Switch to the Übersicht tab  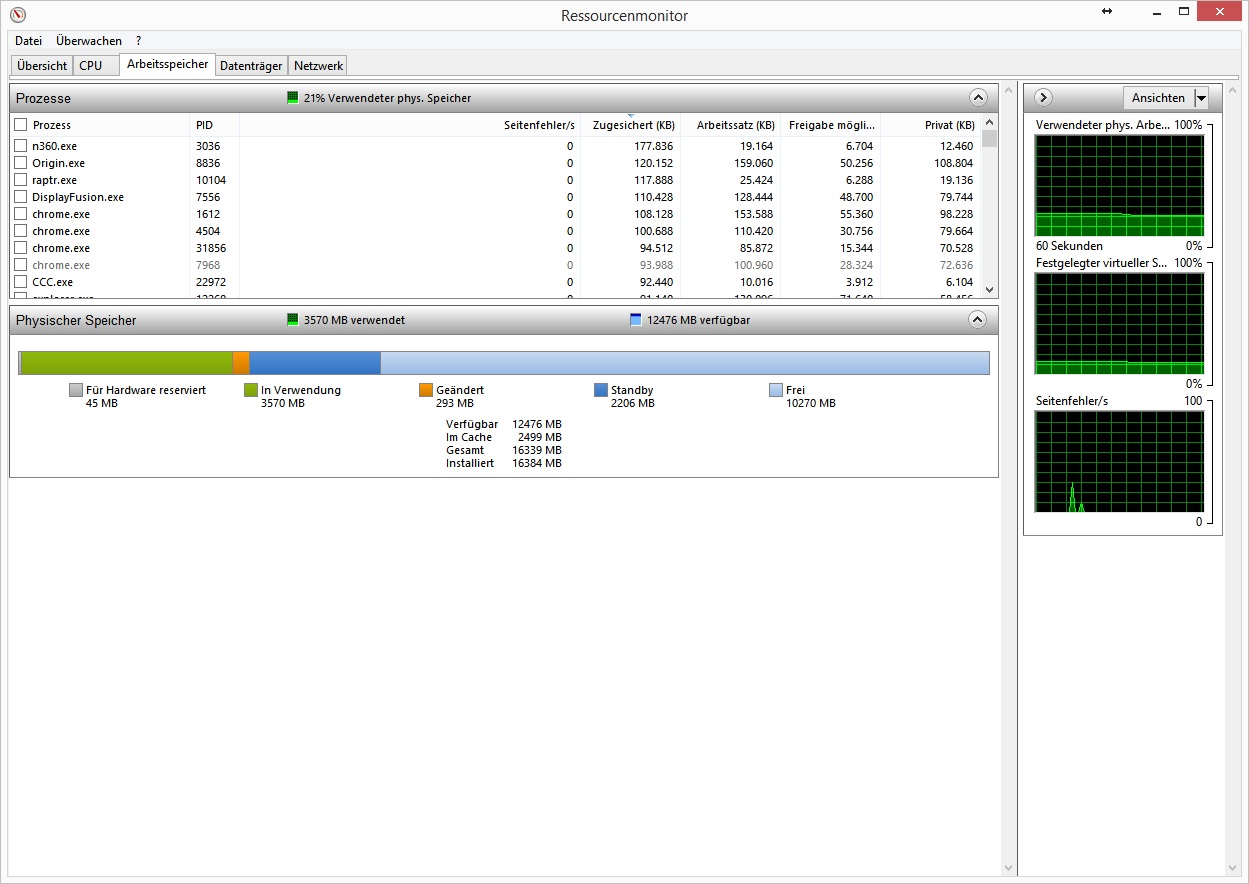pos(42,66)
